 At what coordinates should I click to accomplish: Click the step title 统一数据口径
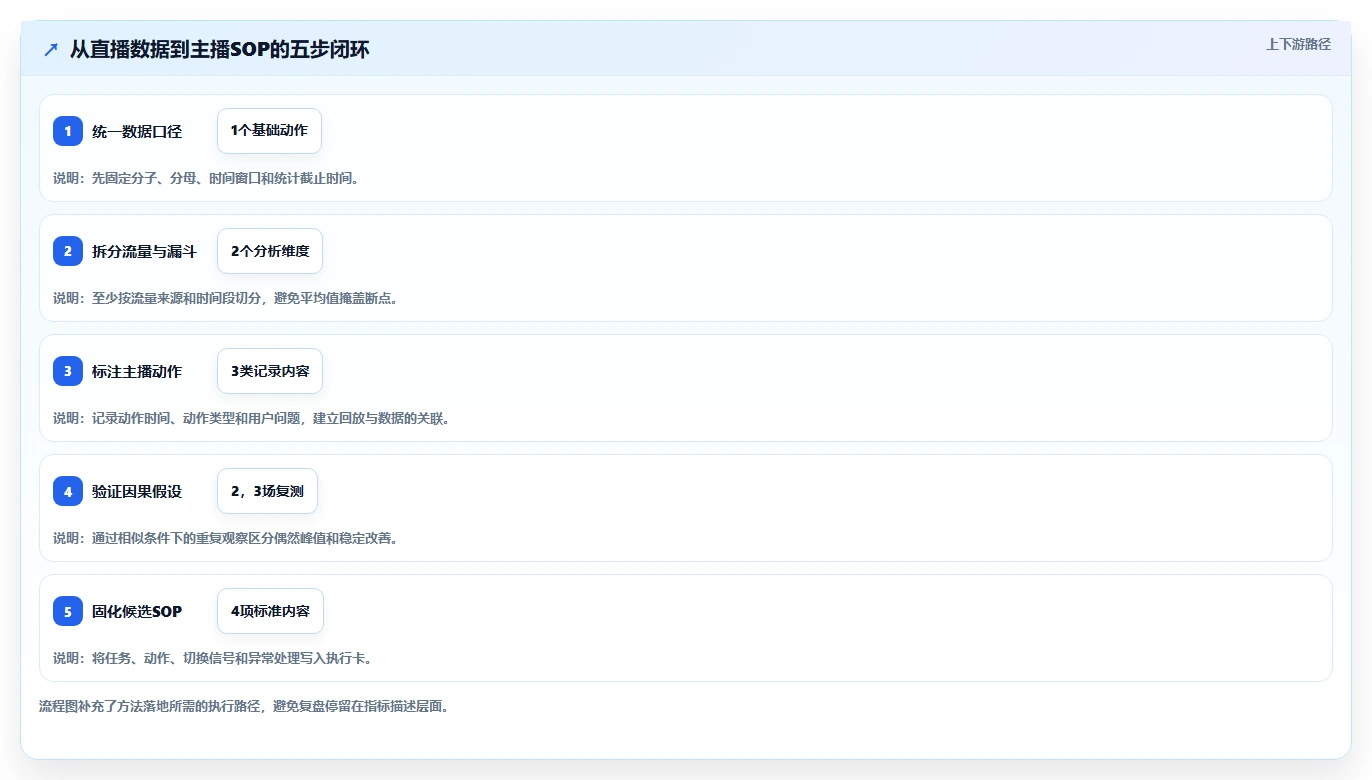tap(137, 131)
